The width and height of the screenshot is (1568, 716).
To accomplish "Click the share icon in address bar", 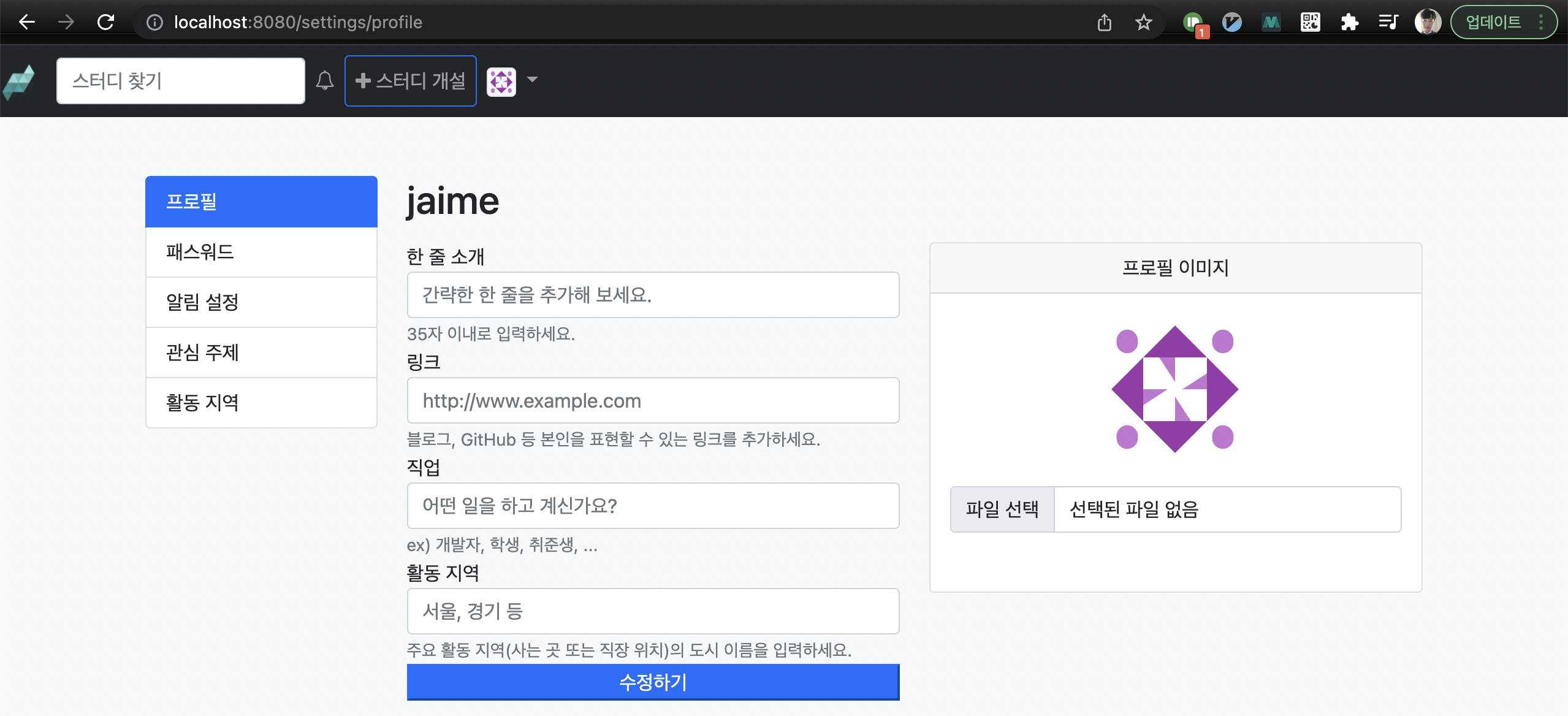I will tap(1104, 23).
